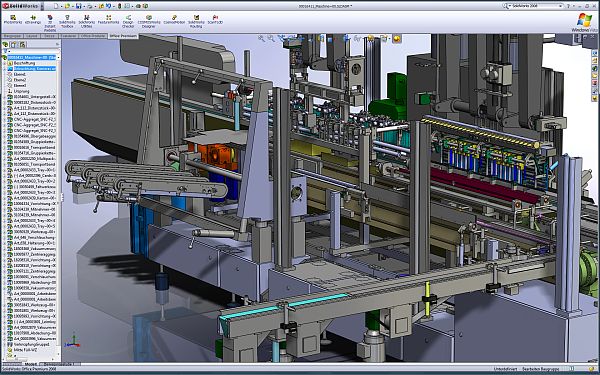Launch eDrawings from the toolbar

coord(33,20)
